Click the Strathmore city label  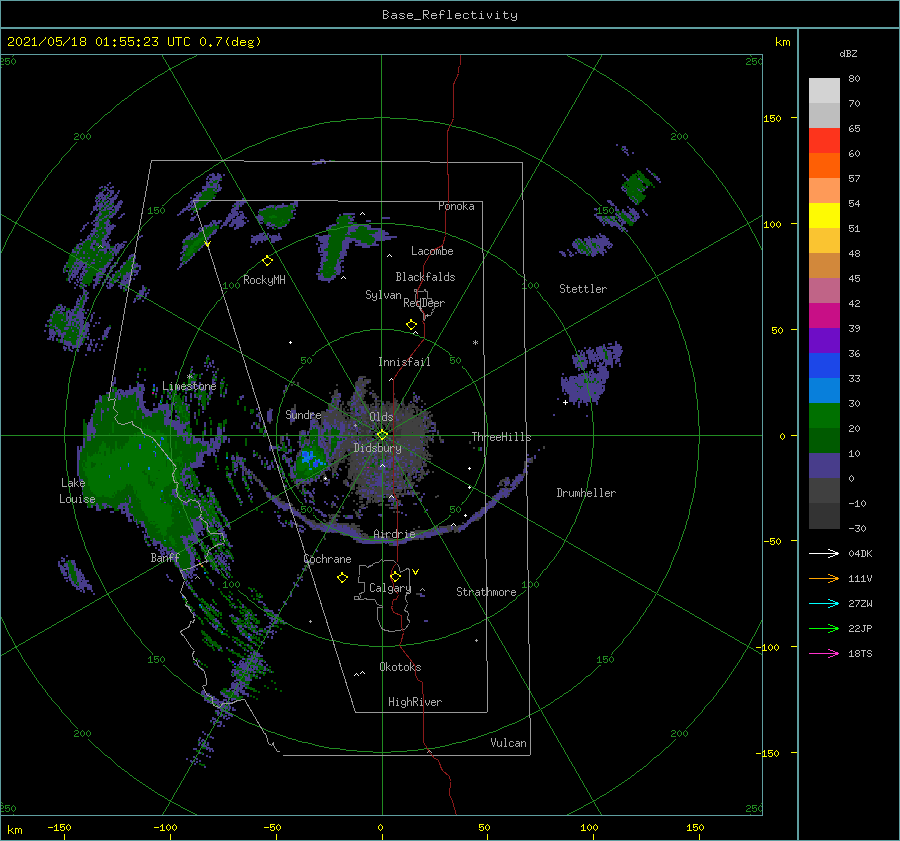[x=486, y=592]
